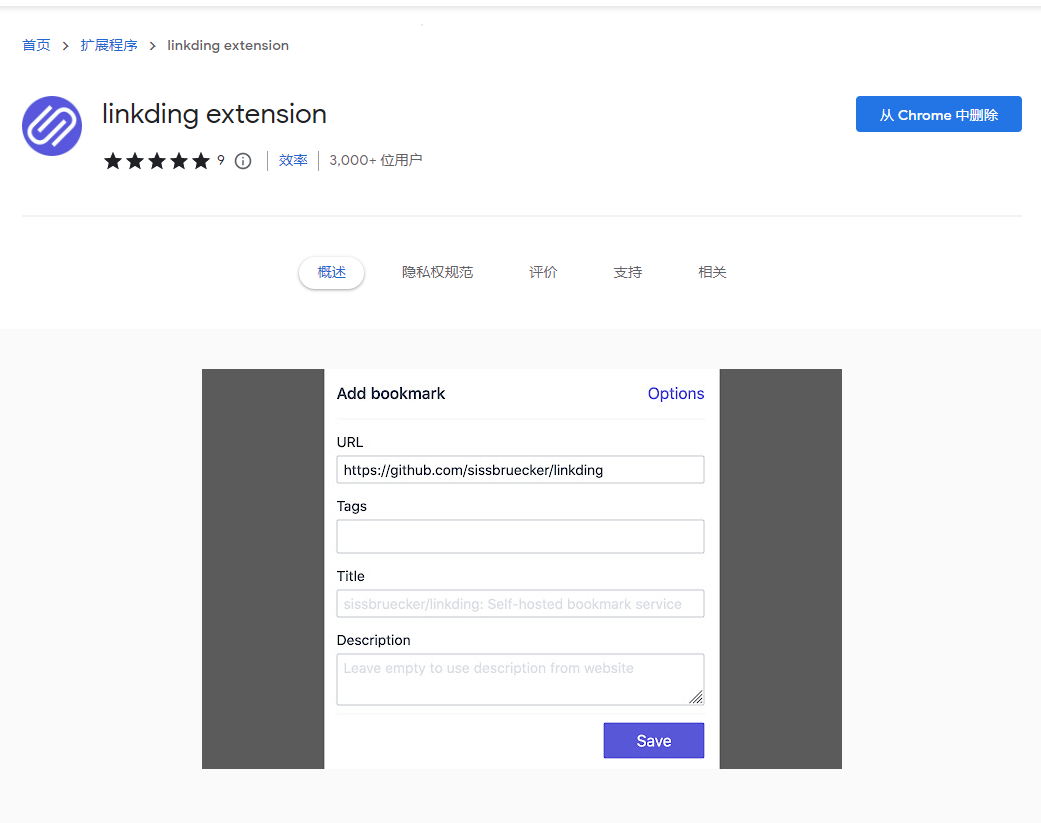This screenshot has width=1041, height=823.
Task: Click the five-star rating display
Action: (157, 161)
